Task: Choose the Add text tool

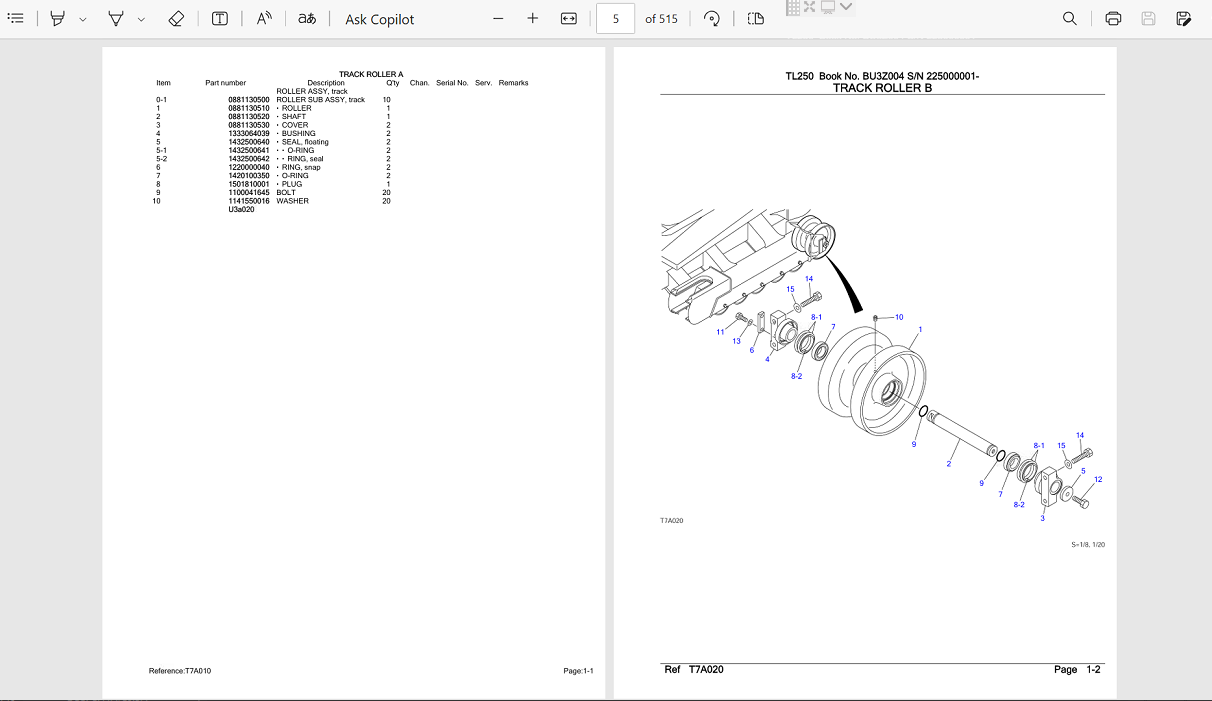Action: [x=220, y=18]
